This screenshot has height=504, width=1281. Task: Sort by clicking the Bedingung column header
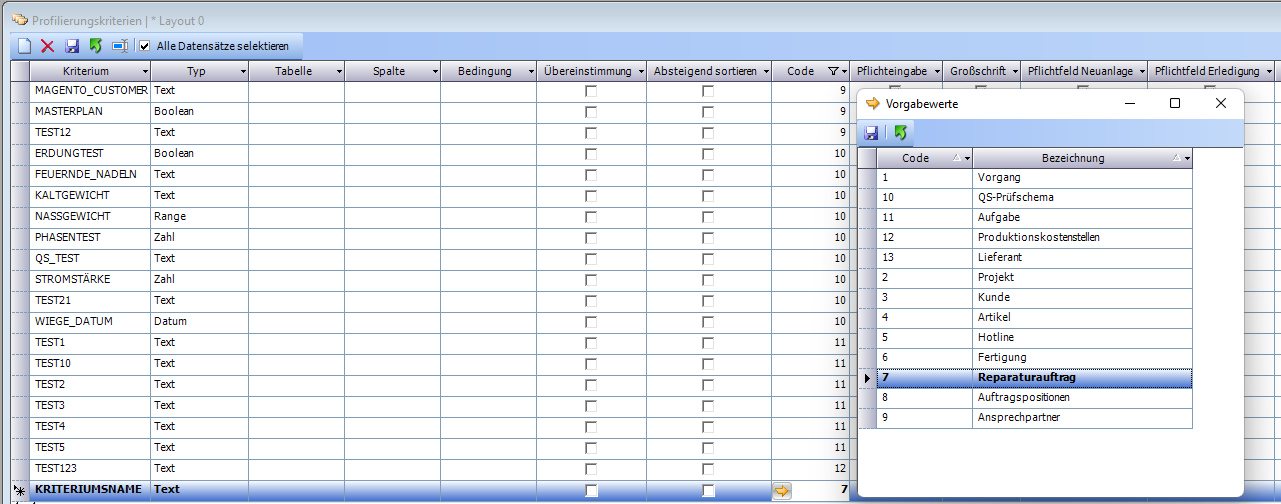tap(484, 72)
